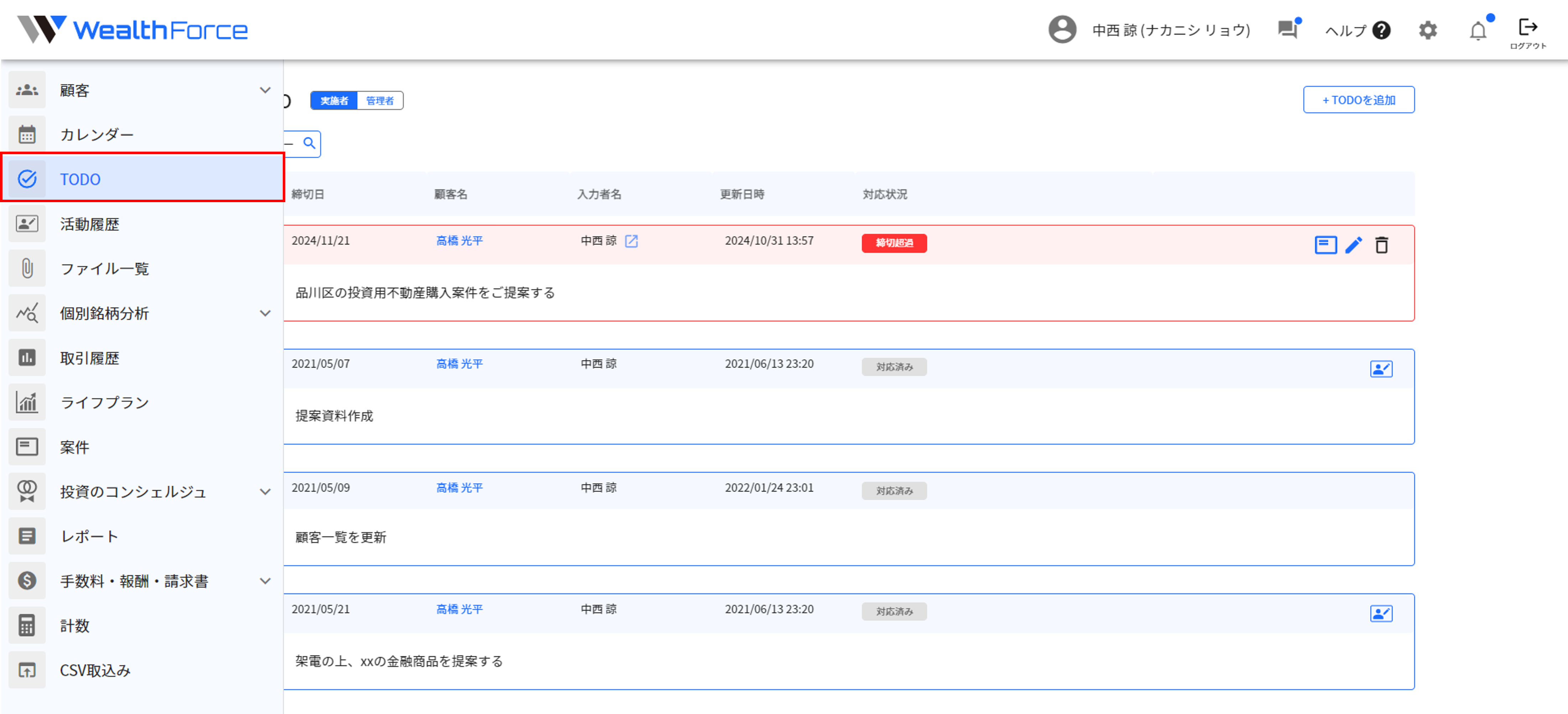Screen dimensions: 1568x714
Task: Open customer link 高橋 光平 in 2021/05/09 row
Action: [x=459, y=488]
